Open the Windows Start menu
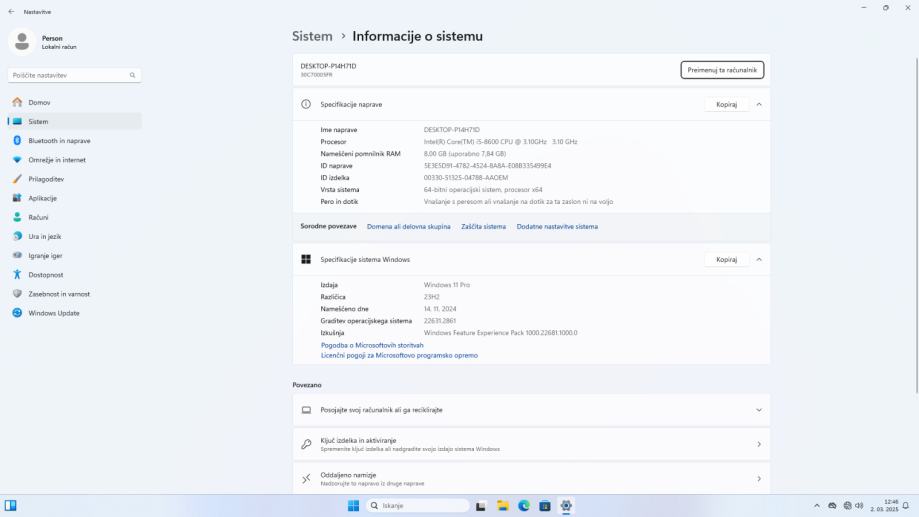Viewport: 919px width, 517px height. (353, 506)
